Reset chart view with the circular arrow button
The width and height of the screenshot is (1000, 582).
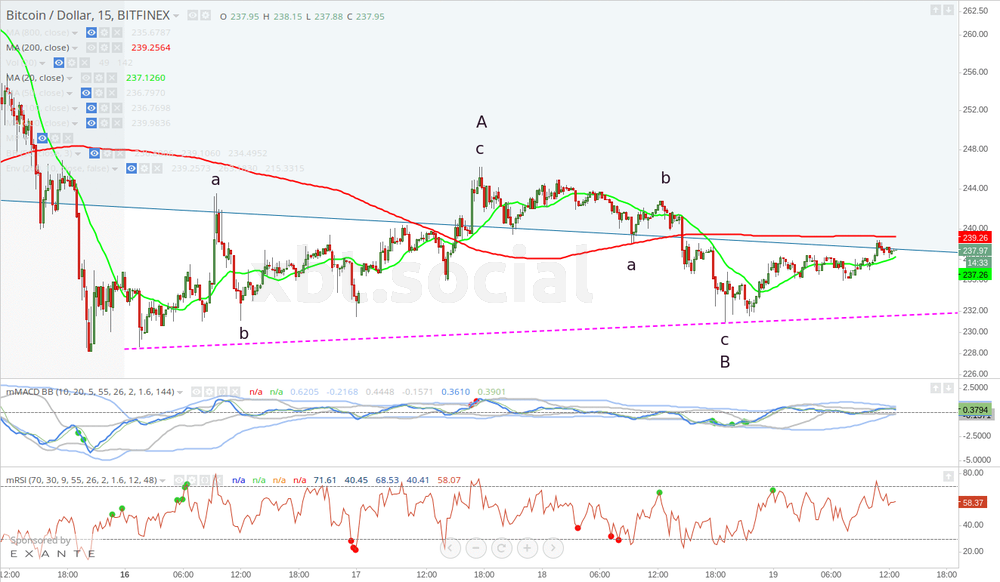point(500,548)
